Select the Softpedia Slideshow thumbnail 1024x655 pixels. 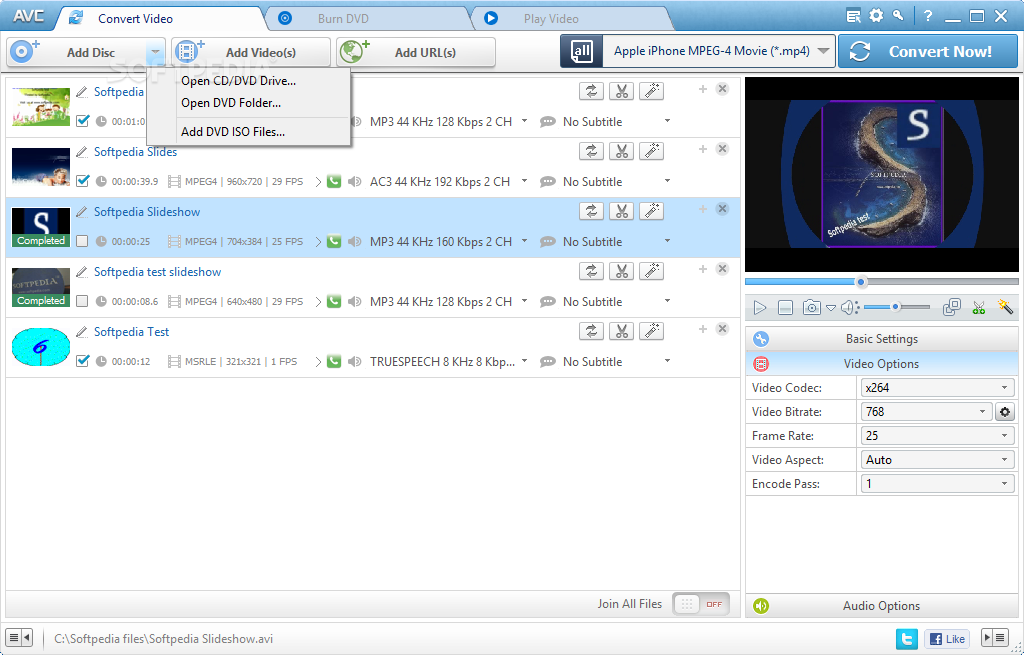coord(40,227)
